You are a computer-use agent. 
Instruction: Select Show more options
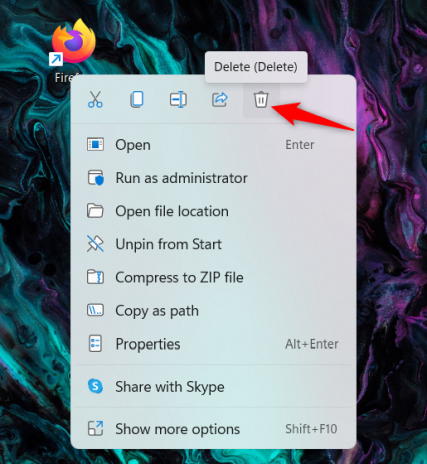tap(213, 429)
